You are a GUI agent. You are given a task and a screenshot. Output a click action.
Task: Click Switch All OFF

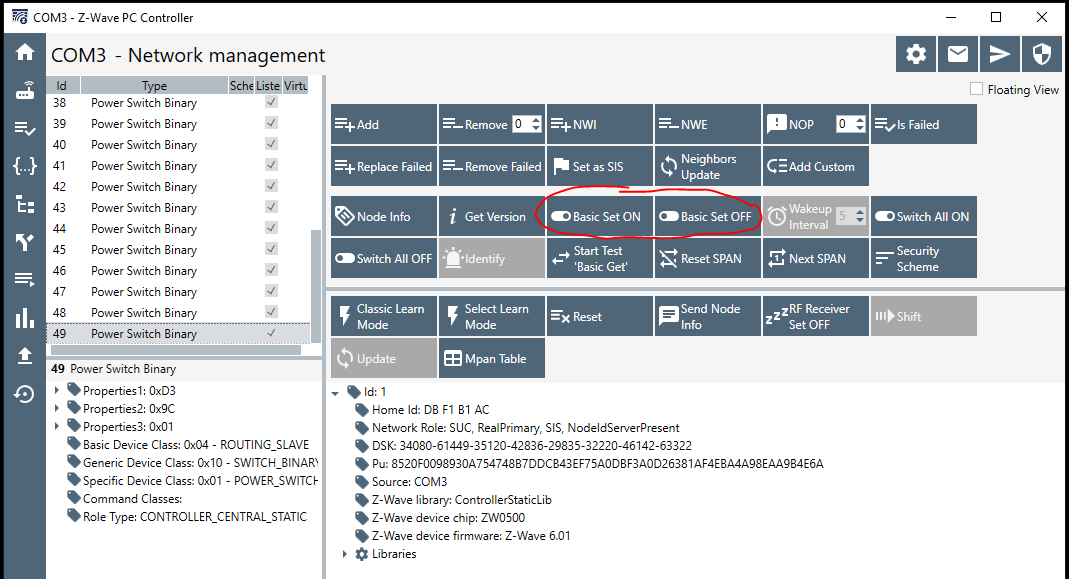(384, 258)
